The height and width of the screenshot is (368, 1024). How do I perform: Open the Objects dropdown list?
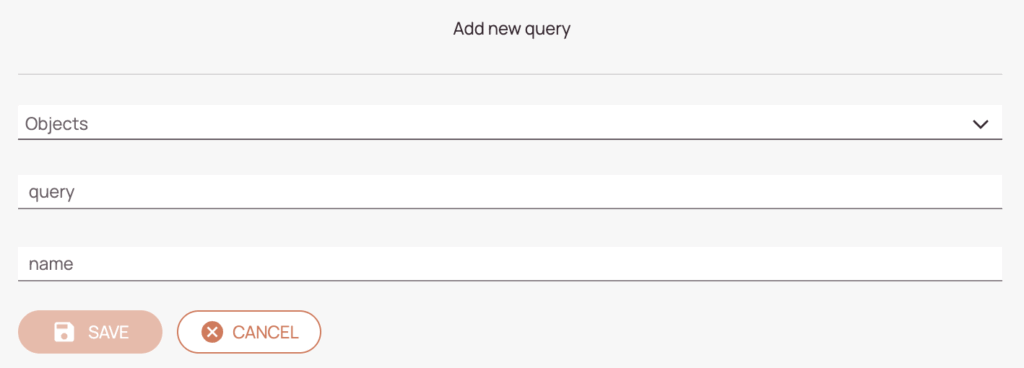[x=510, y=123]
